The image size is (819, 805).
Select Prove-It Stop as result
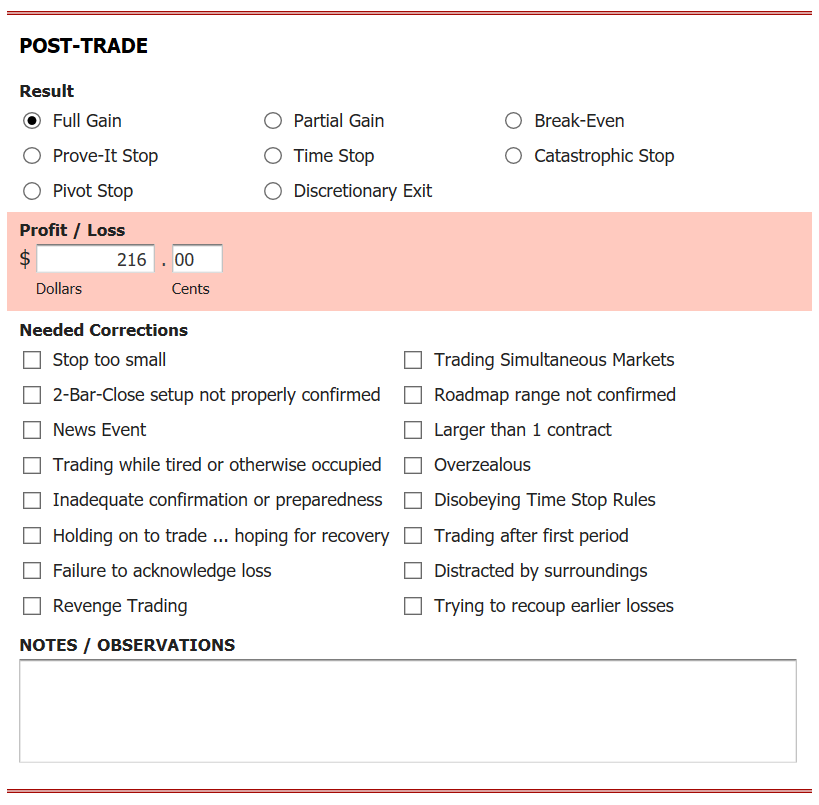(x=32, y=156)
